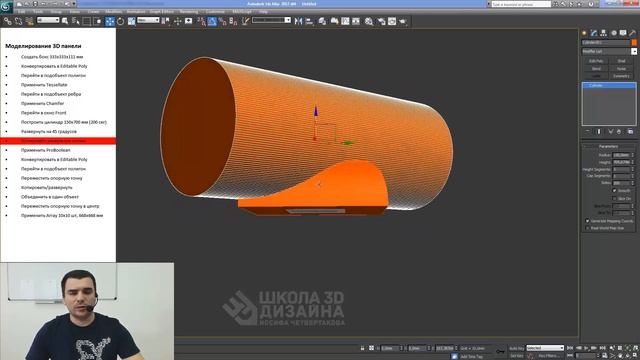Click the Sides value field
This screenshot has width=640, height=360.
(621, 183)
